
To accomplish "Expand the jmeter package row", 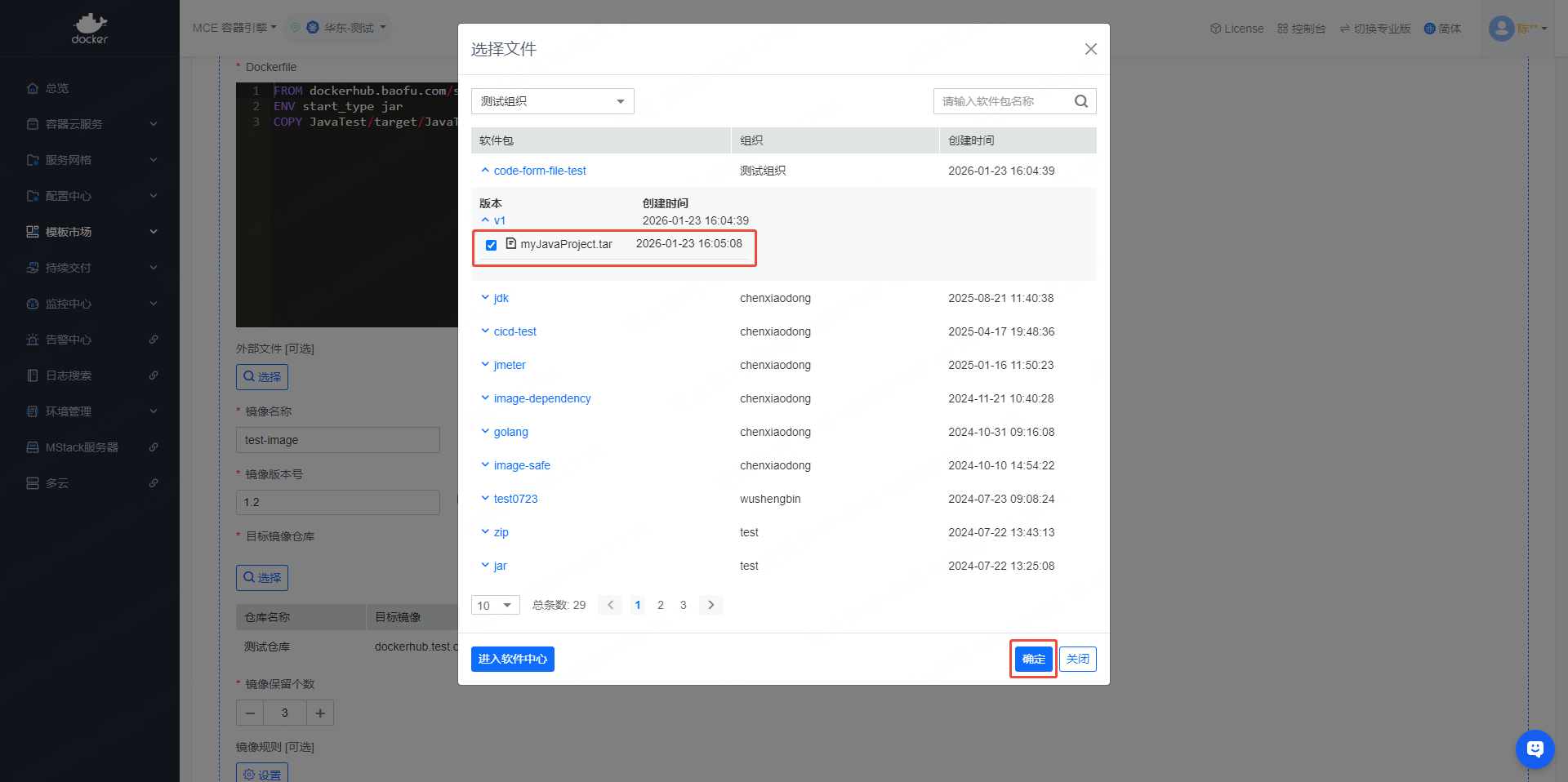I will pyautogui.click(x=485, y=365).
